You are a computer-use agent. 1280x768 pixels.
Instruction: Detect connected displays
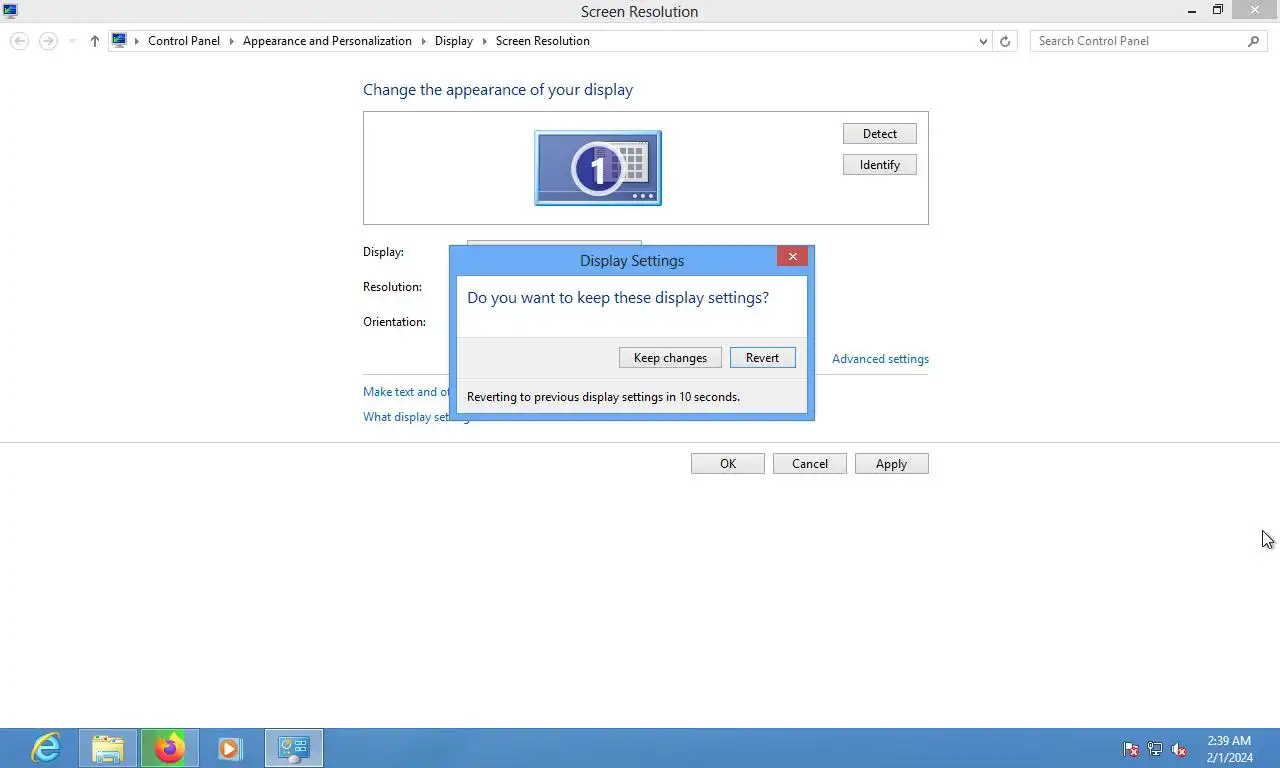(880, 134)
